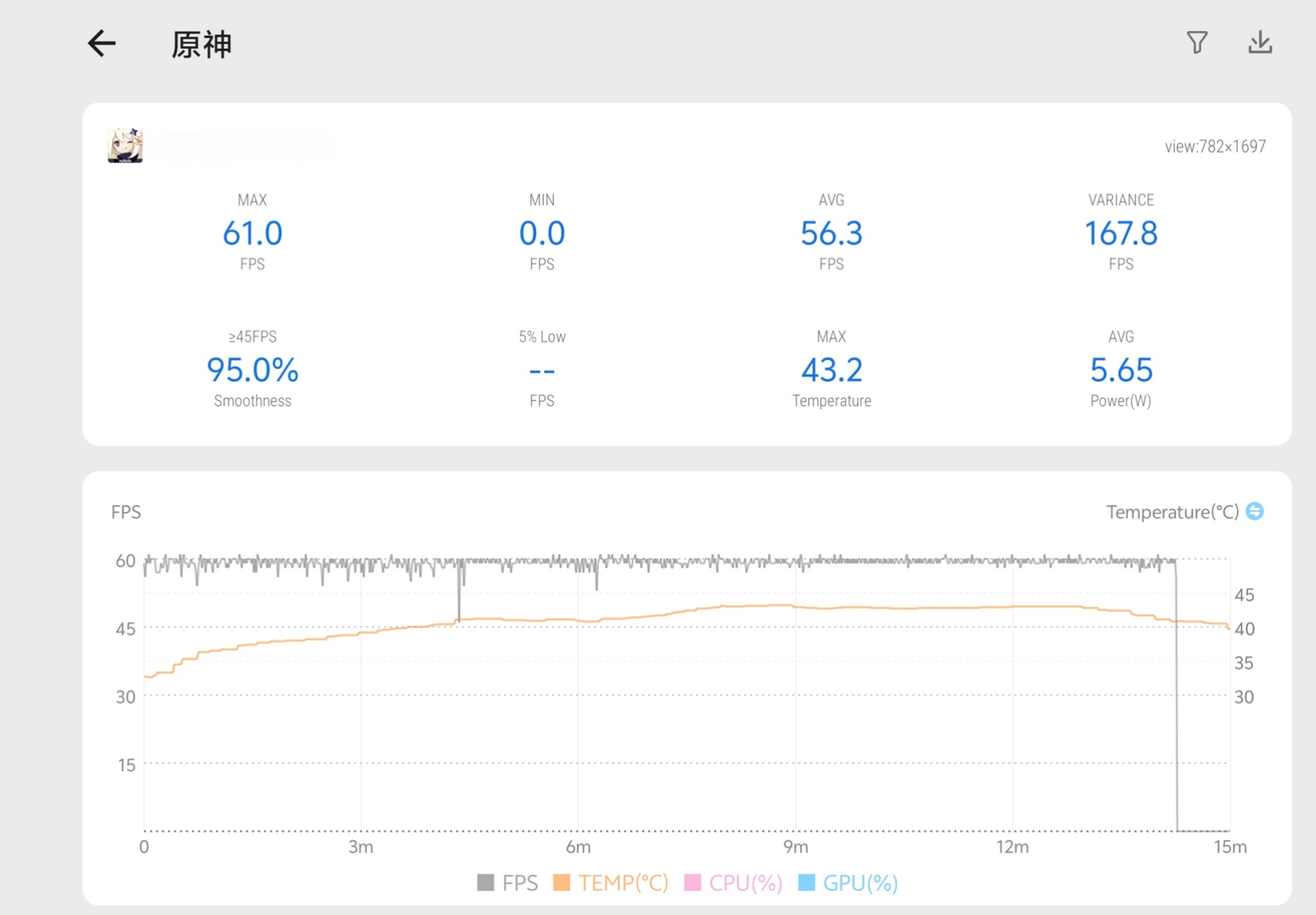Tap the 5.65 Power(W) stat
Viewport: 1316px width, 915px height.
1121,369
